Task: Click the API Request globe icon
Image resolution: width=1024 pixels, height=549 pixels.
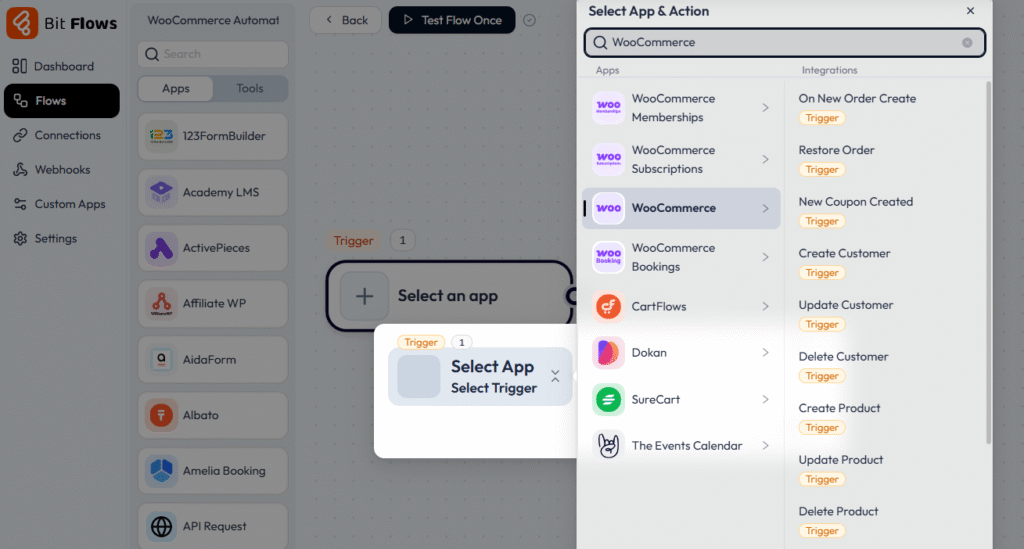Action: coord(161,526)
